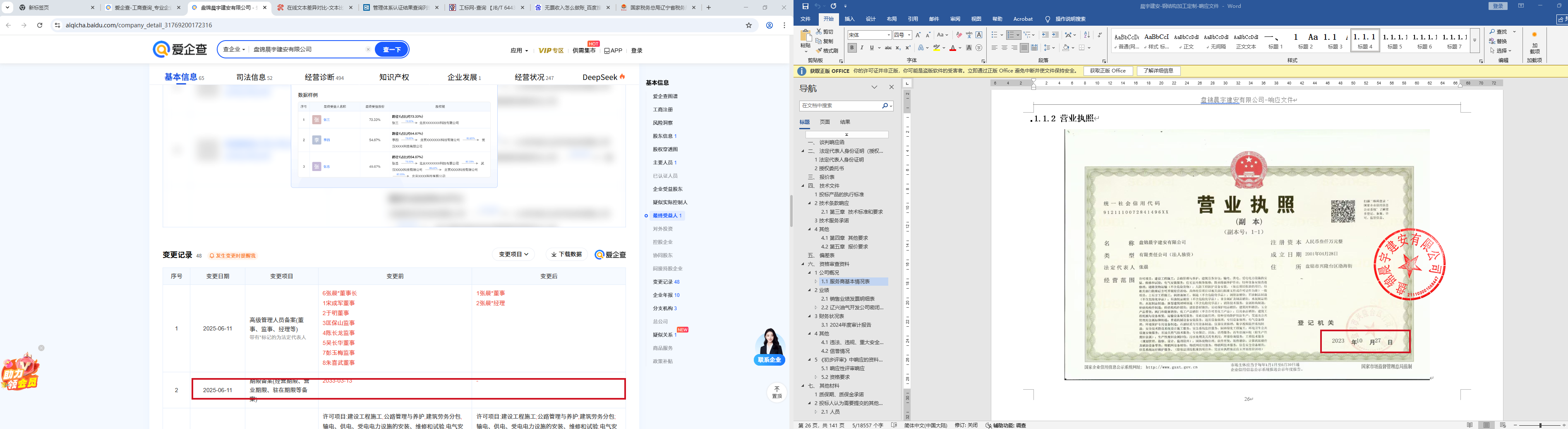Apply superscript formatting in Word
Viewport: 1568px width, 429px height.
[x=908, y=48]
